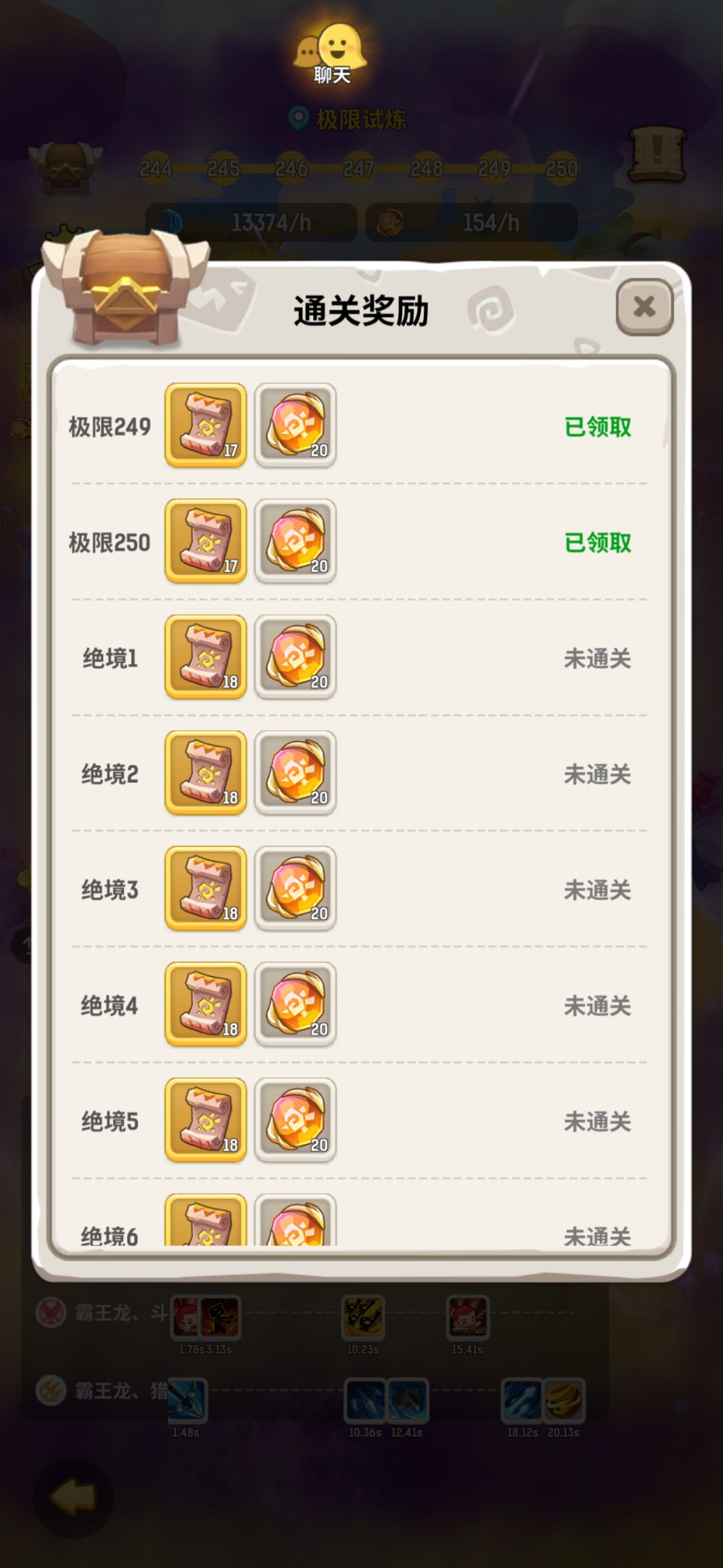This screenshot has height=1568, width=723.
Task: Close the 通关奖励 reward dialog
Action: (644, 307)
